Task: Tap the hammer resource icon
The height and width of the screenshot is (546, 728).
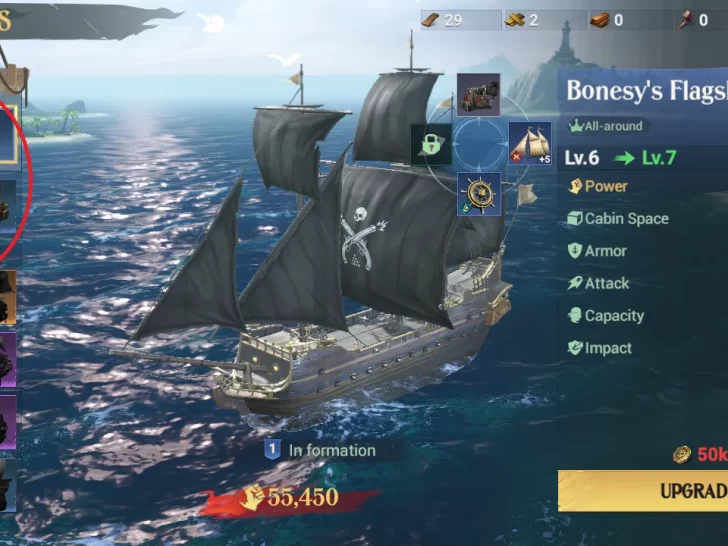Action: click(x=685, y=20)
